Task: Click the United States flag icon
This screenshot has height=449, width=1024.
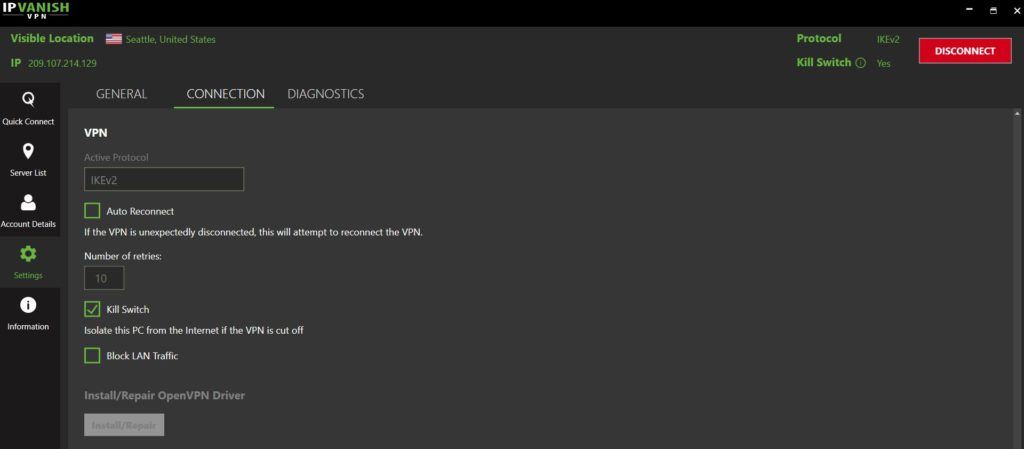Action: point(114,40)
